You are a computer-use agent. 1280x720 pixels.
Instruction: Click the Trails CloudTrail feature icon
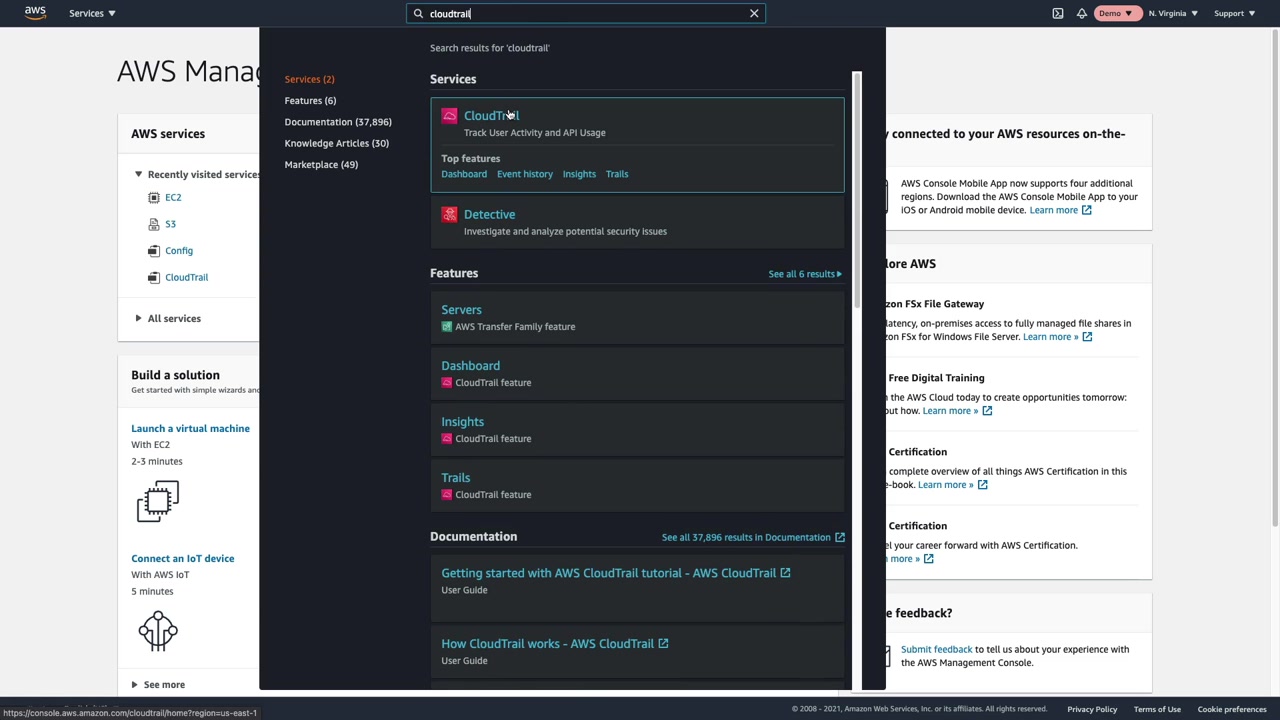447,495
